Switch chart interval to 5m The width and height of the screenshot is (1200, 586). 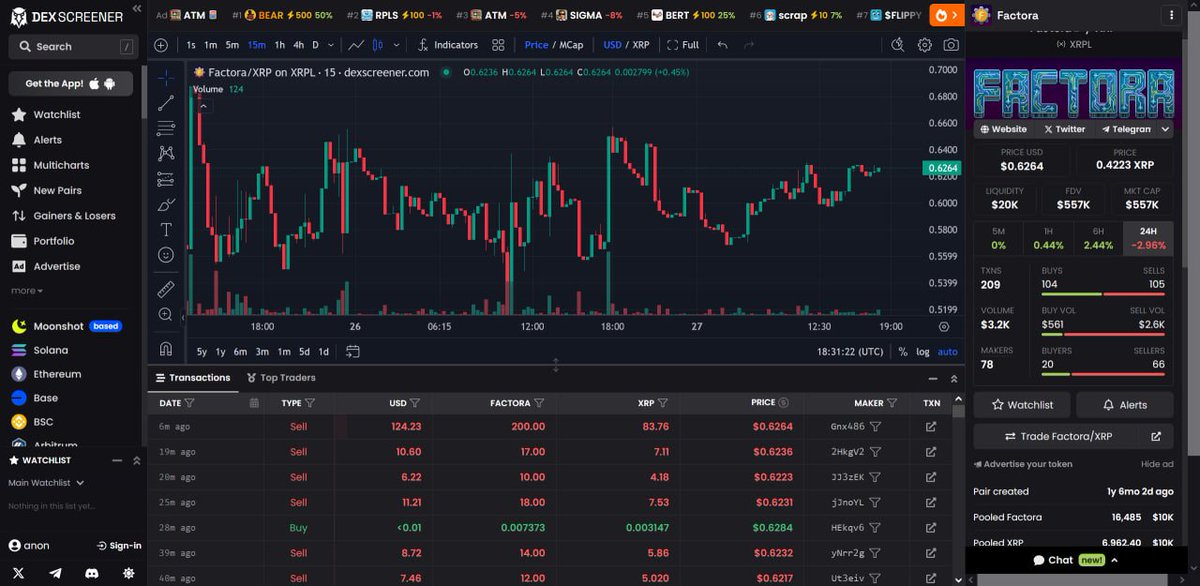[232, 45]
